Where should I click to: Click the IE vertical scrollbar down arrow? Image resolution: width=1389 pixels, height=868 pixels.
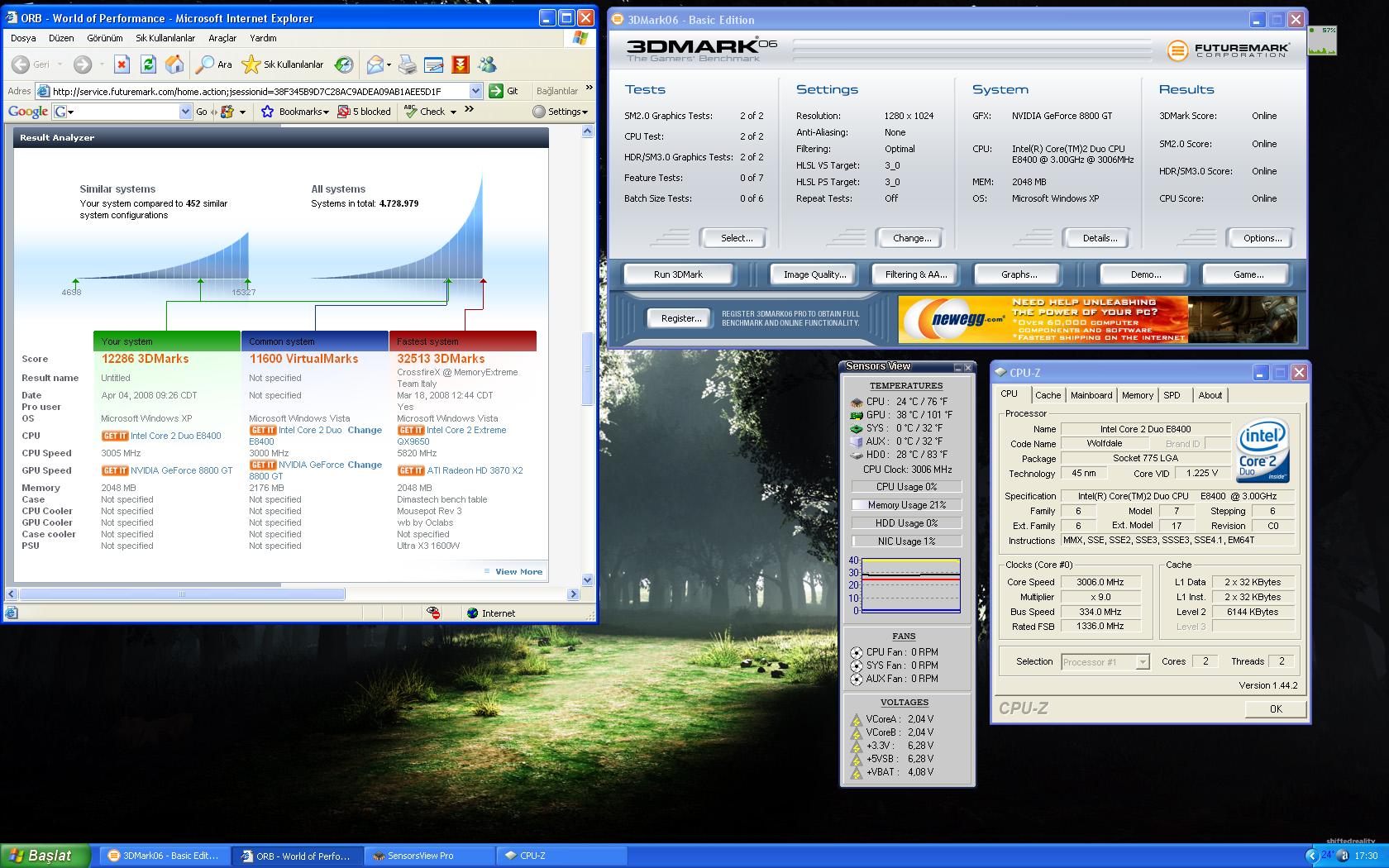point(588,579)
